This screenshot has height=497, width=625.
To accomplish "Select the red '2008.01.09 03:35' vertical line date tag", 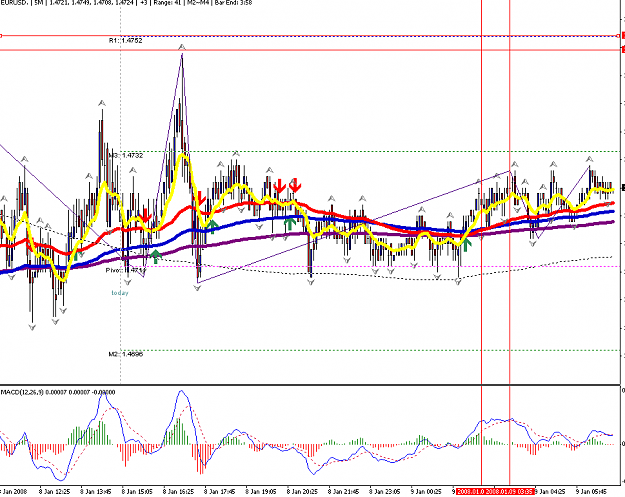I will coord(509,491).
